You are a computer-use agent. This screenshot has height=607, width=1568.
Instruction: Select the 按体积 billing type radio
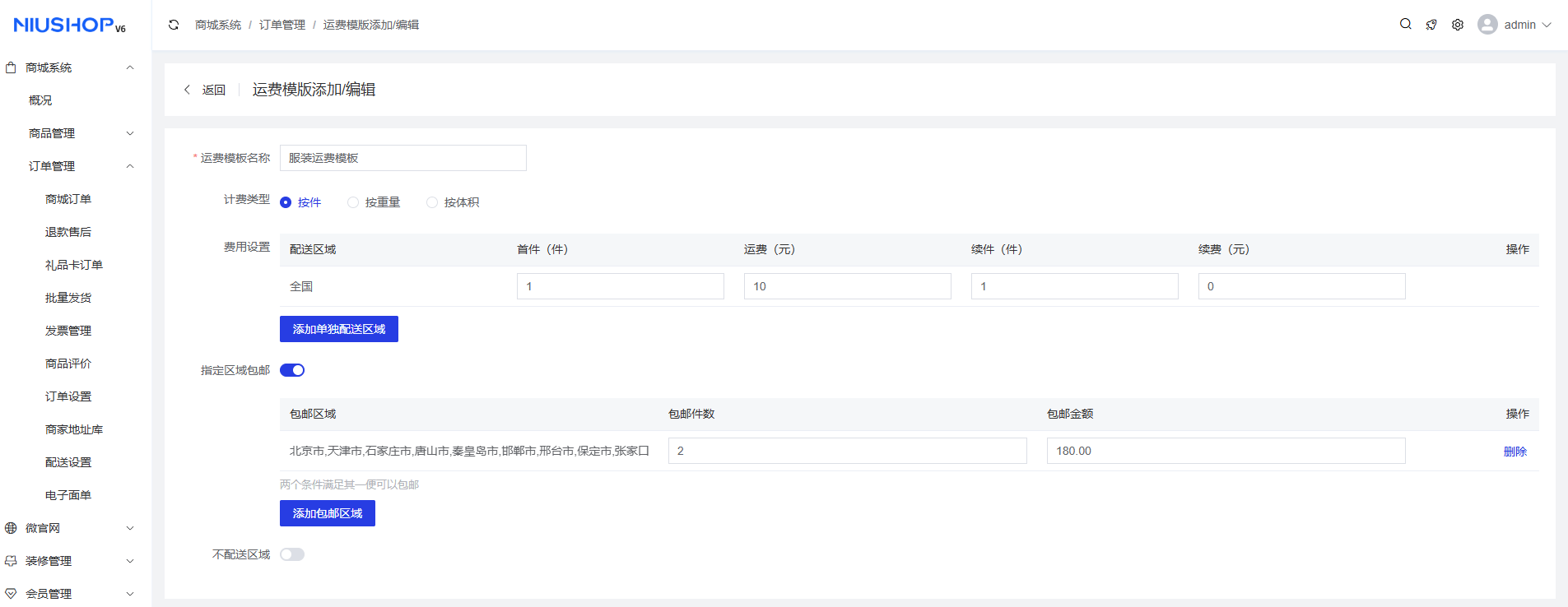pyautogui.click(x=432, y=202)
